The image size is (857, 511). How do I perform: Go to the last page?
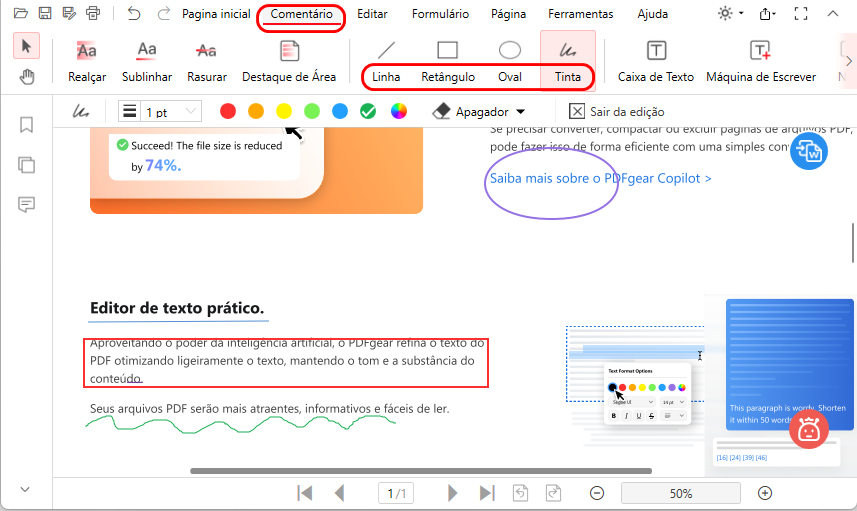[x=486, y=494]
